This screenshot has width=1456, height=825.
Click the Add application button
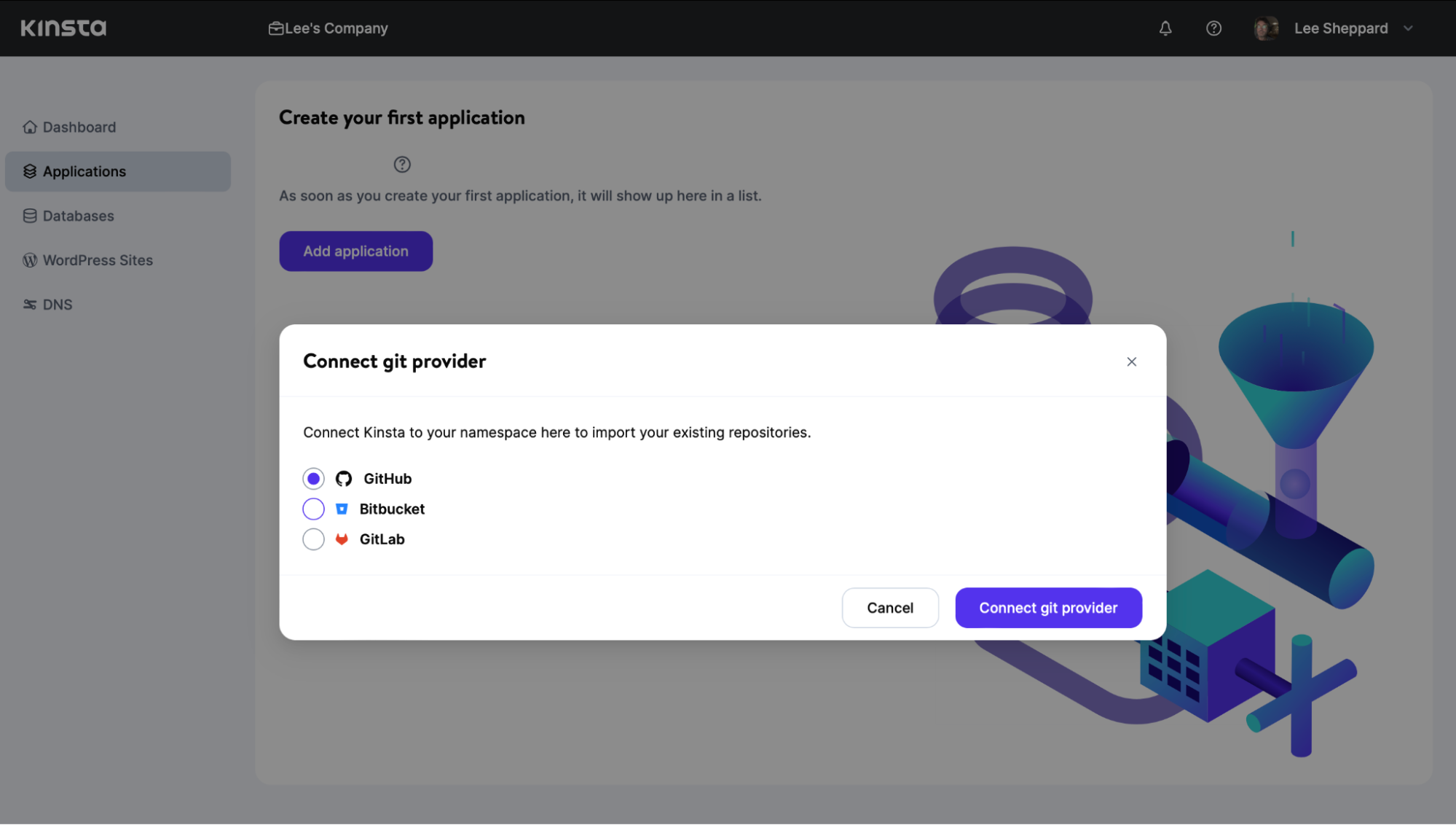click(356, 250)
